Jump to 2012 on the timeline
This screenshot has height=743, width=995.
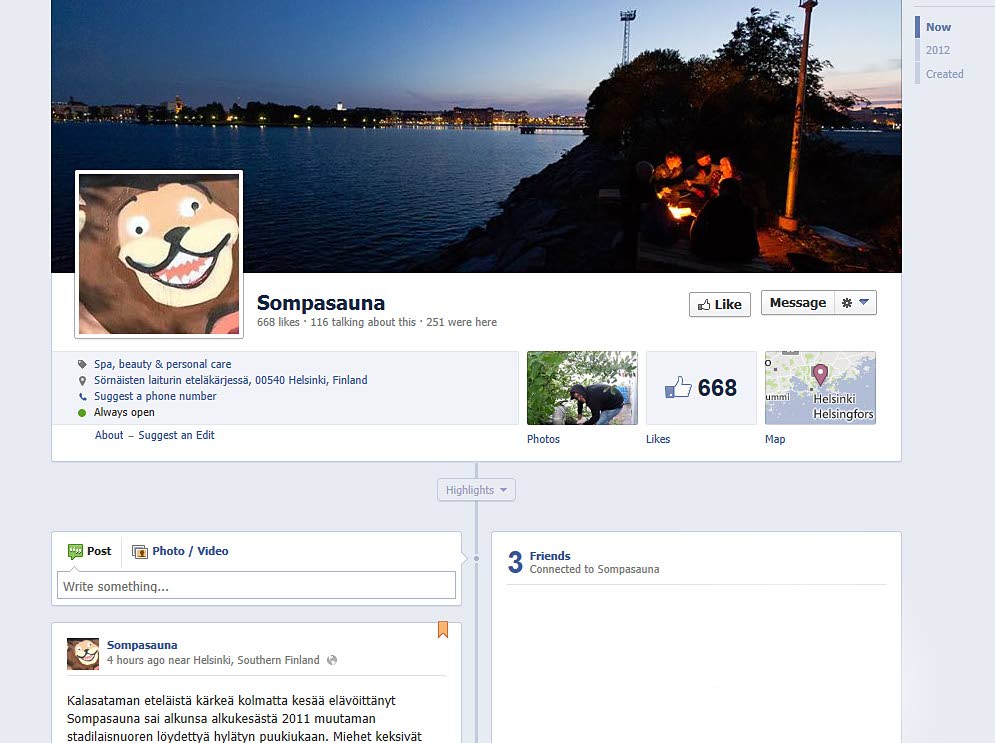tap(938, 50)
